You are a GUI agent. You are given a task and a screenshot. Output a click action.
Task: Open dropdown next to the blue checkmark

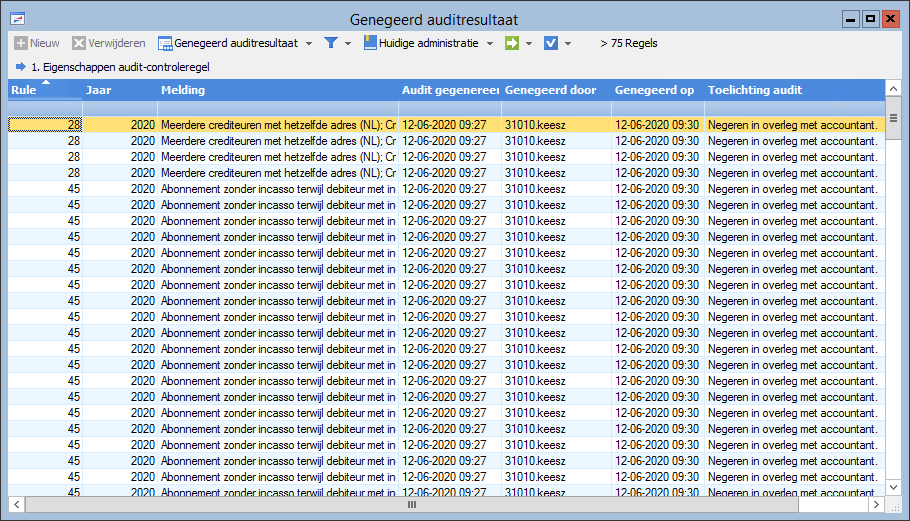568,44
